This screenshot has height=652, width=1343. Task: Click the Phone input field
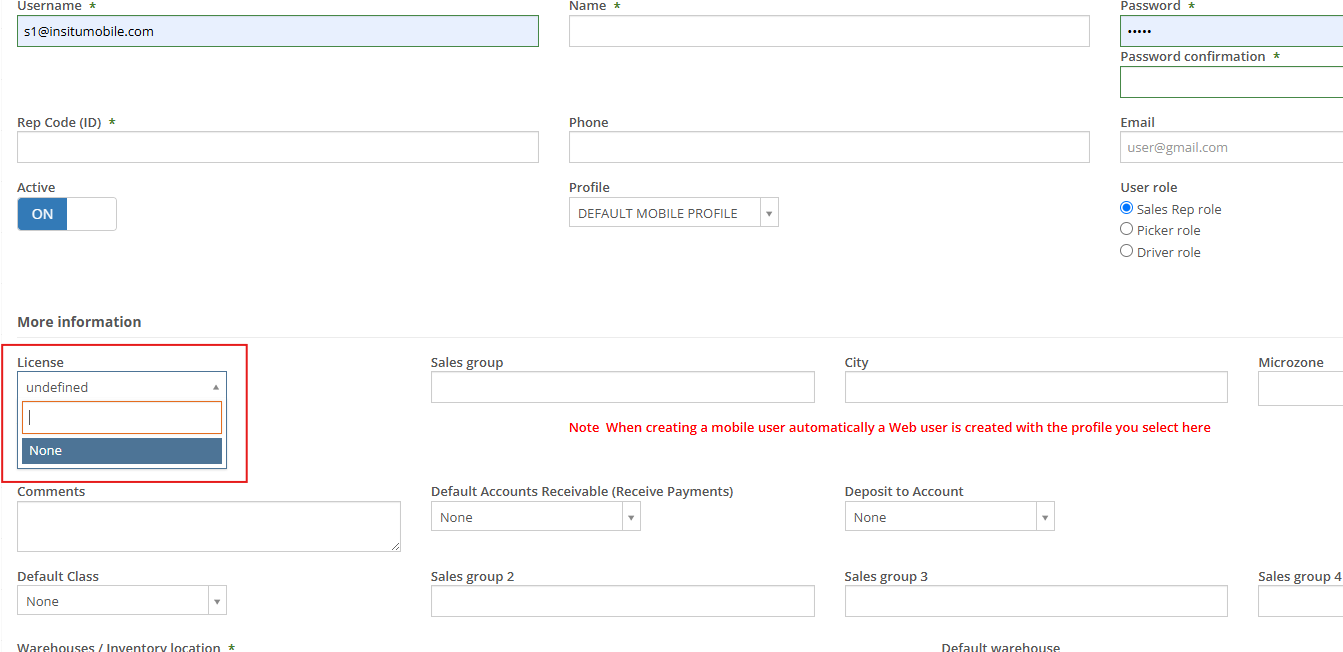pyautogui.click(x=829, y=147)
